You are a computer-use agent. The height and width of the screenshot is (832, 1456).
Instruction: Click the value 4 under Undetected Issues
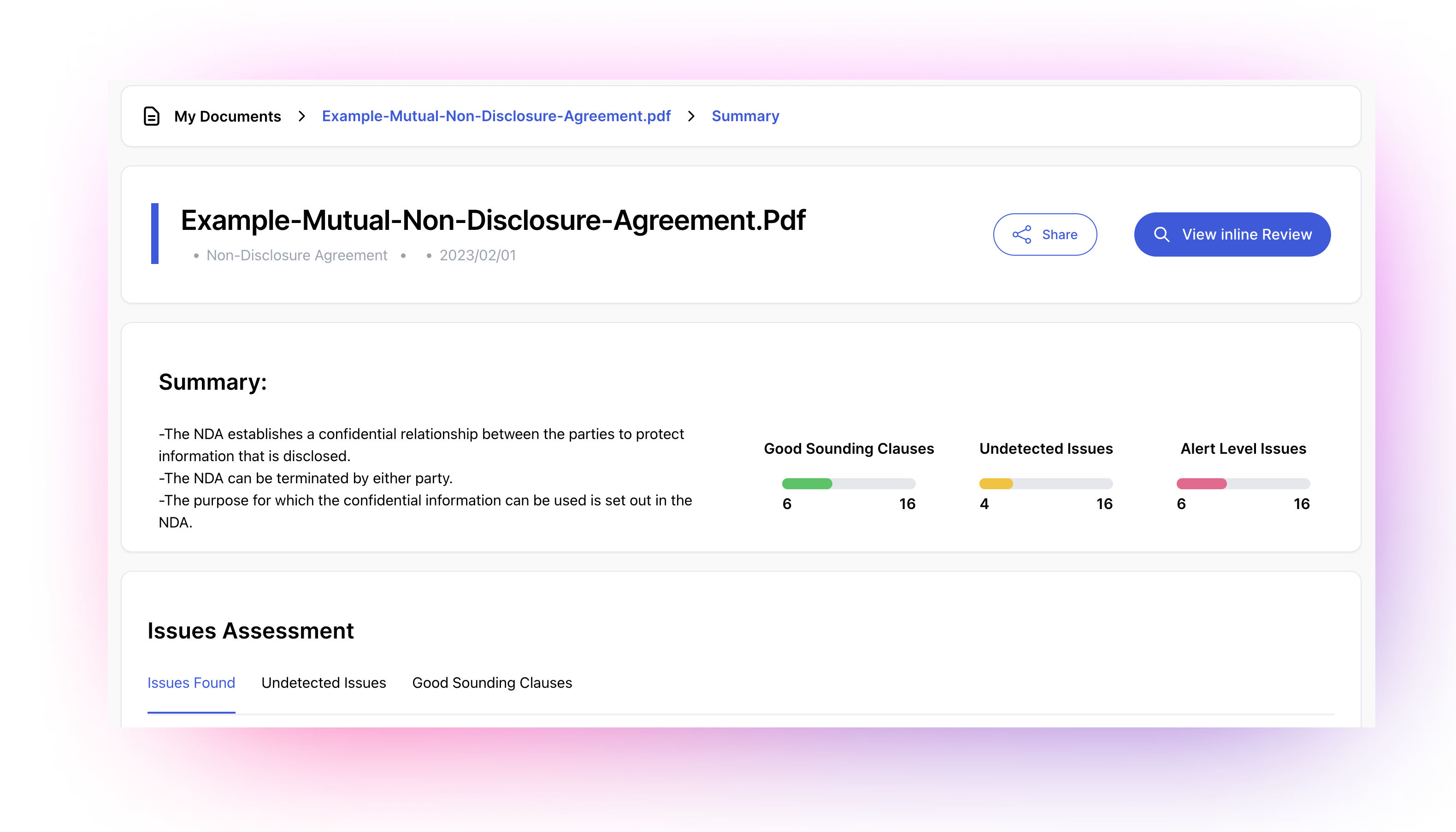984,504
